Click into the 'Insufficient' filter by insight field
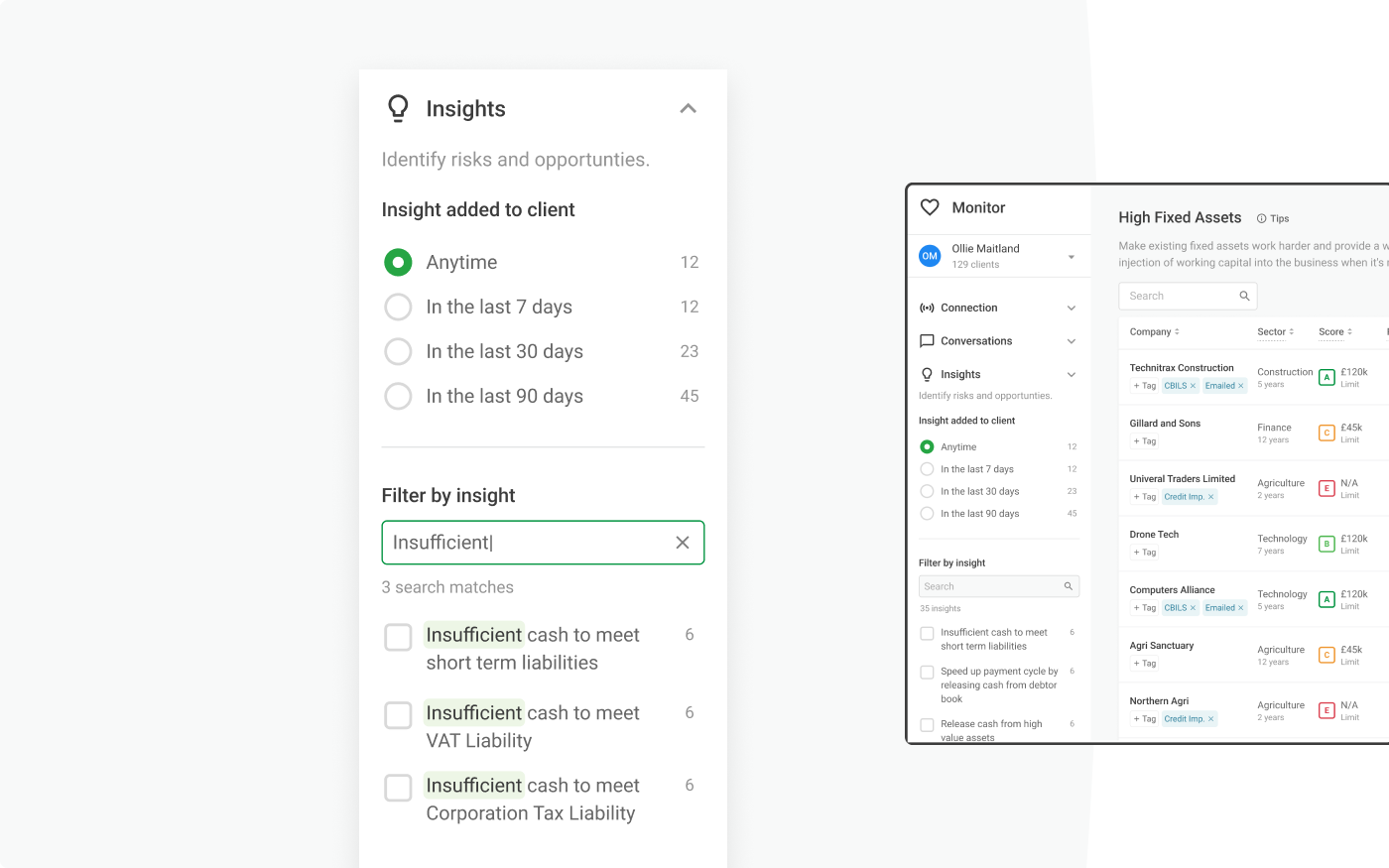Screen dimensions: 1389x868 coord(543,543)
